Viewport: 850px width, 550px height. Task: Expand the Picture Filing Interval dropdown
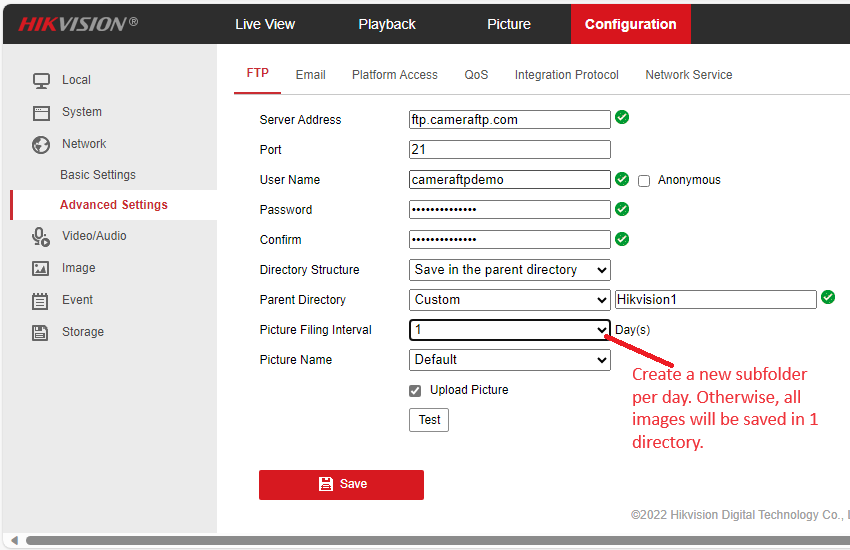click(510, 330)
